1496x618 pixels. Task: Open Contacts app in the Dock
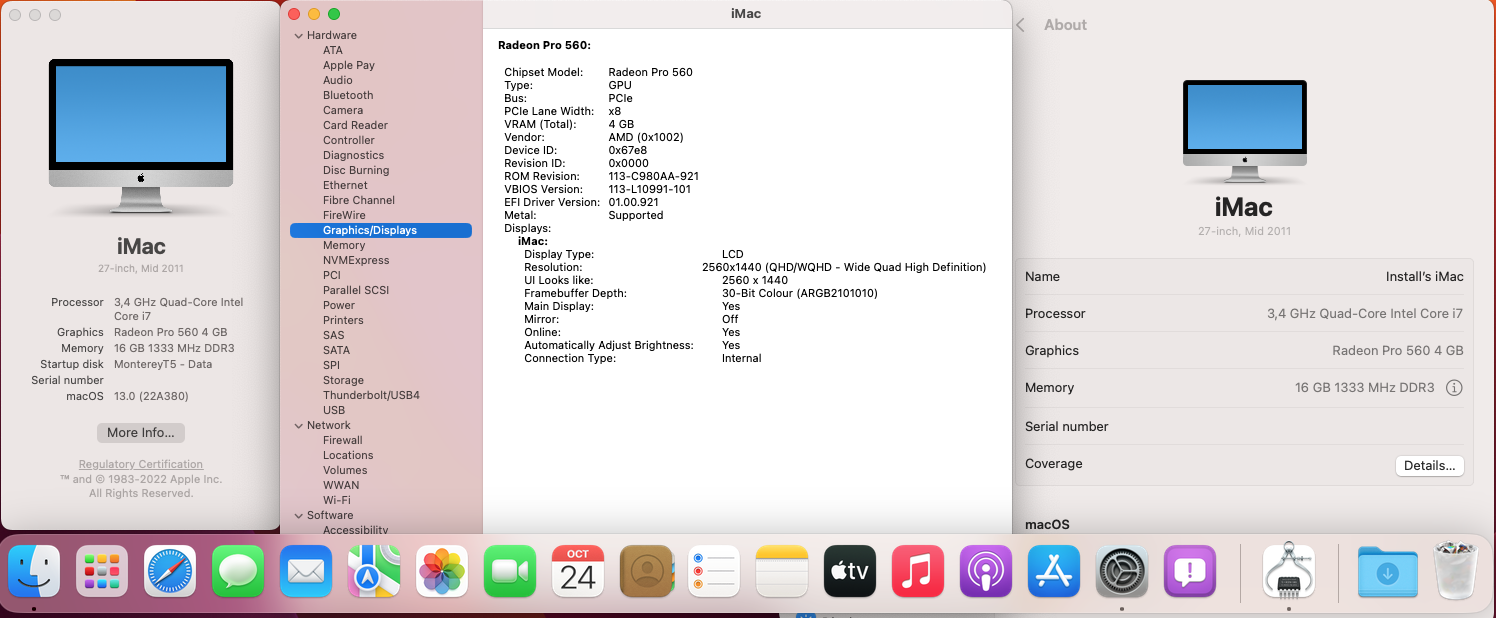tap(646, 572)
